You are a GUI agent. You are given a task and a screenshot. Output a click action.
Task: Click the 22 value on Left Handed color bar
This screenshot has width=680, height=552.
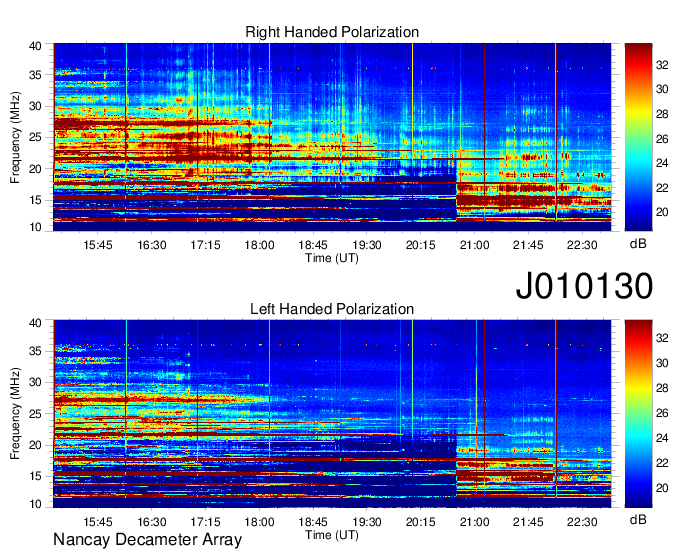coord(662,464)
